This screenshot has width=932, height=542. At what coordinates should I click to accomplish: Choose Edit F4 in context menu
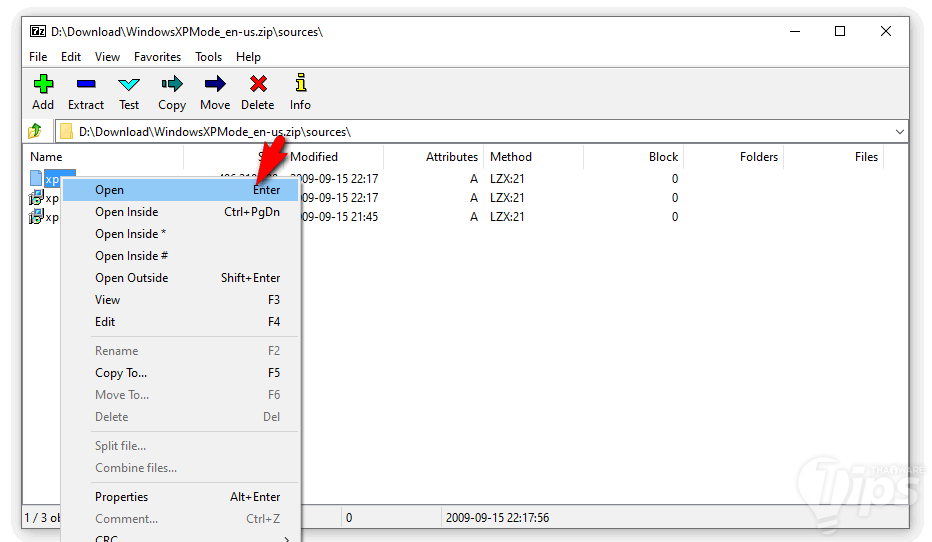point(180,322)
